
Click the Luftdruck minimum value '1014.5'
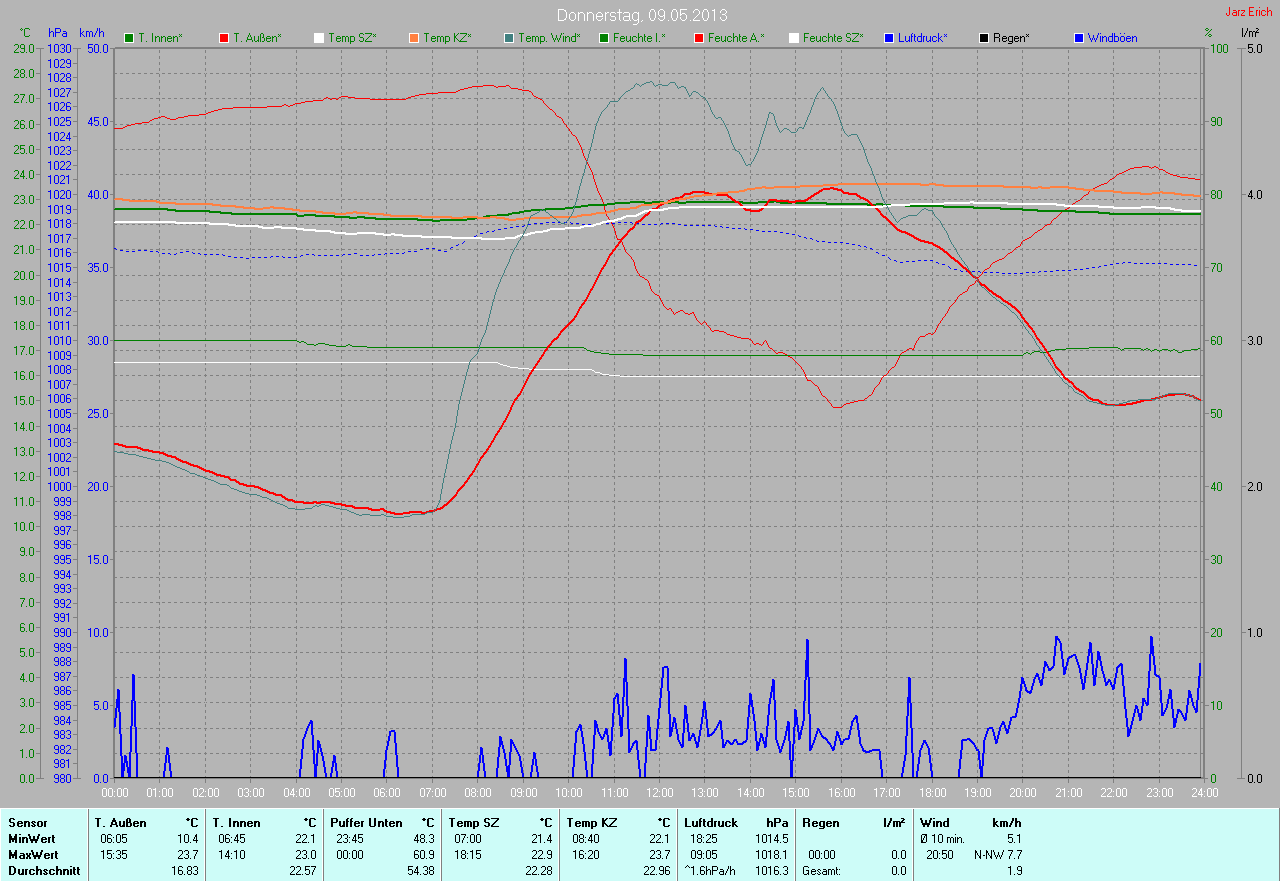point(771,839)
